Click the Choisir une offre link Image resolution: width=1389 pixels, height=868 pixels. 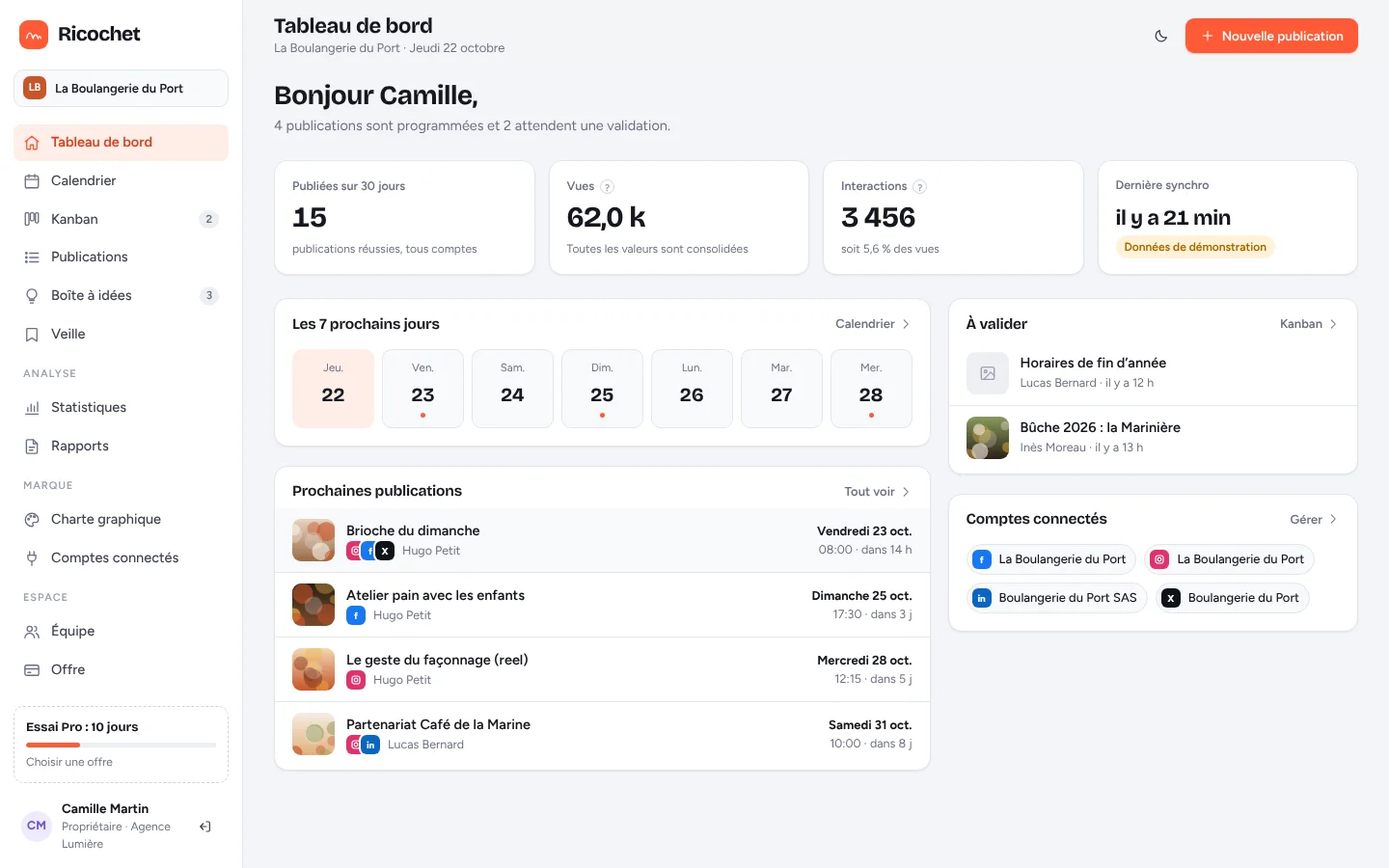pyautogui.click(x=69, y=762)
